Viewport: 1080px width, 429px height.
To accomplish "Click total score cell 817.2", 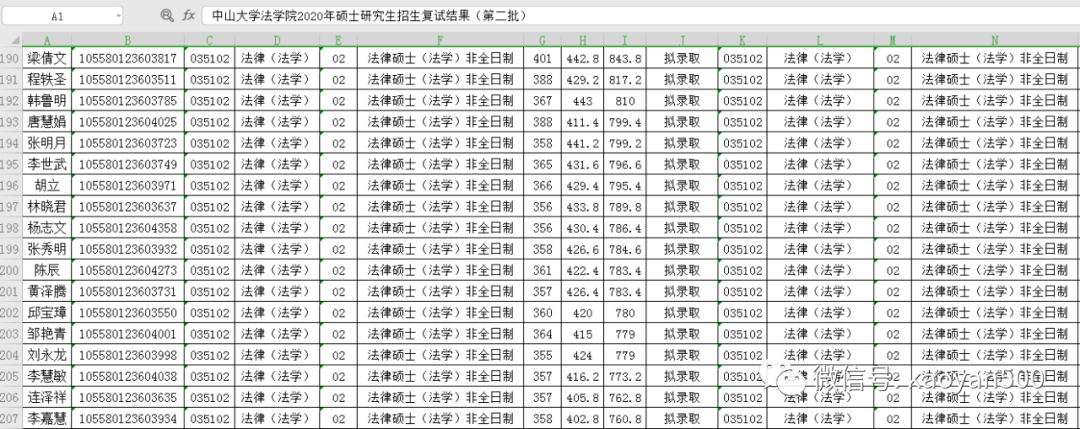I will click(x=625, y=80).
